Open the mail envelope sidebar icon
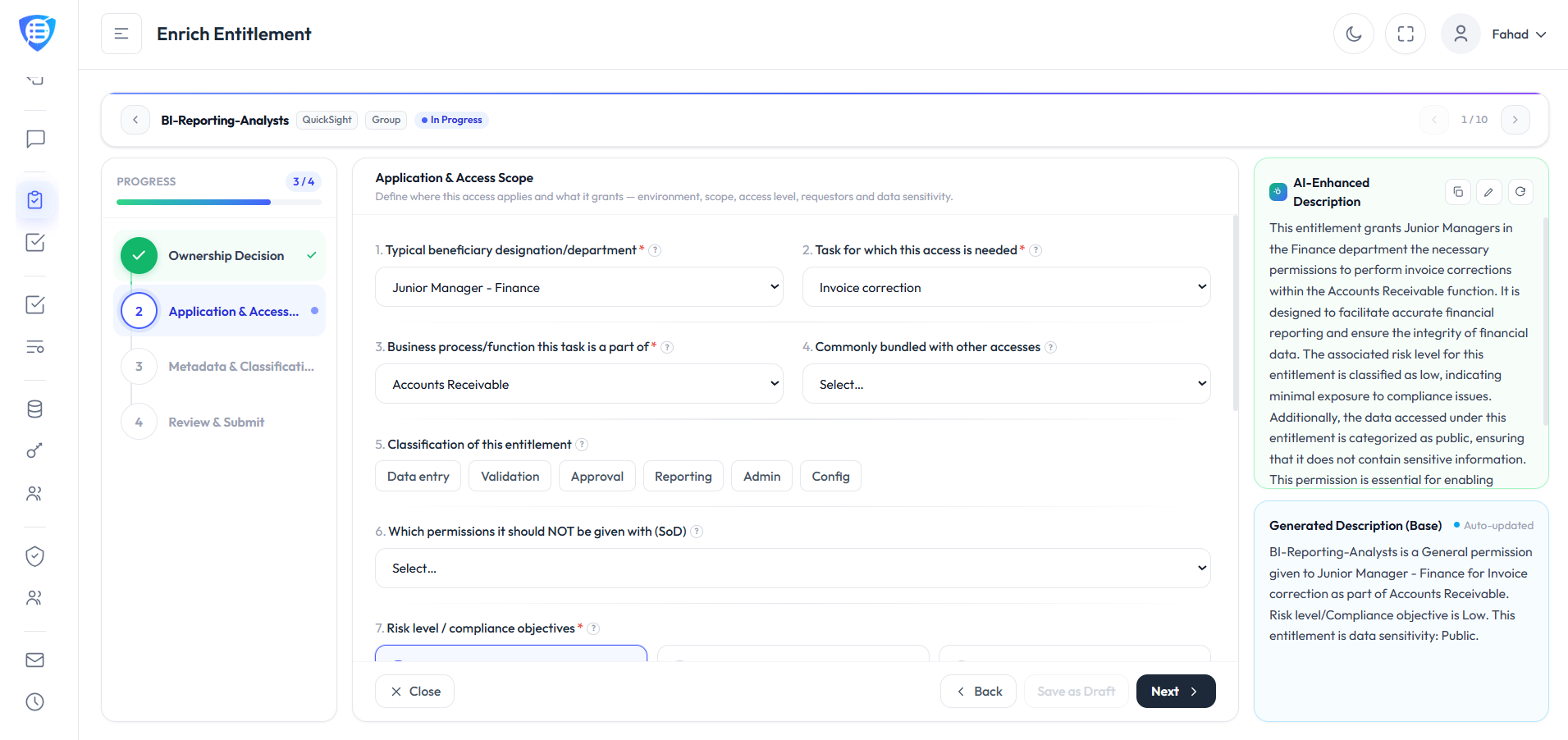This screenshot has width=1568, height=740. [x=35, y=660]
